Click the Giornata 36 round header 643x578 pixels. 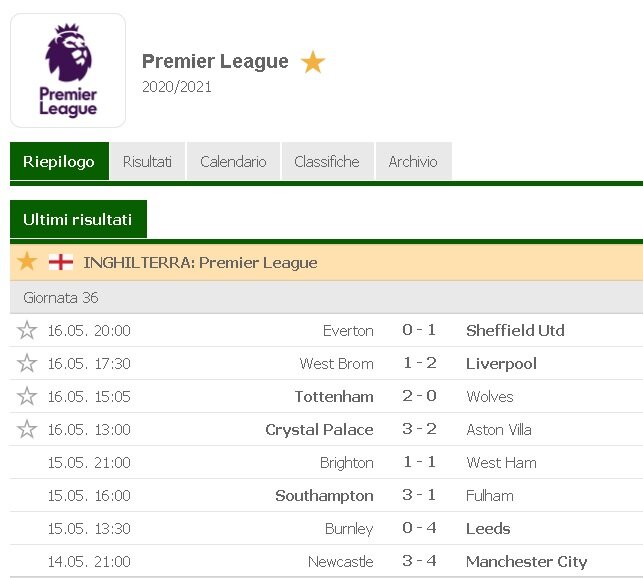61,298
